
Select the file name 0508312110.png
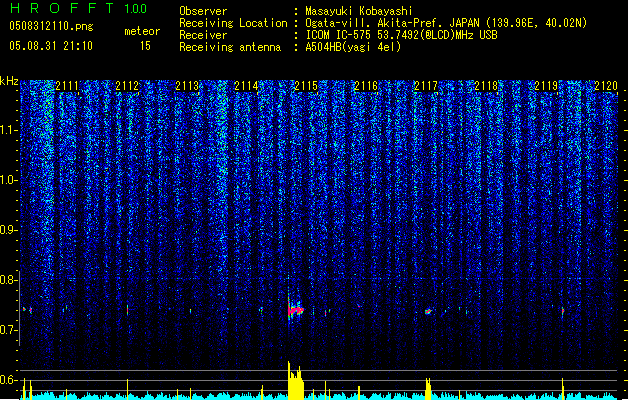point(51,26)
